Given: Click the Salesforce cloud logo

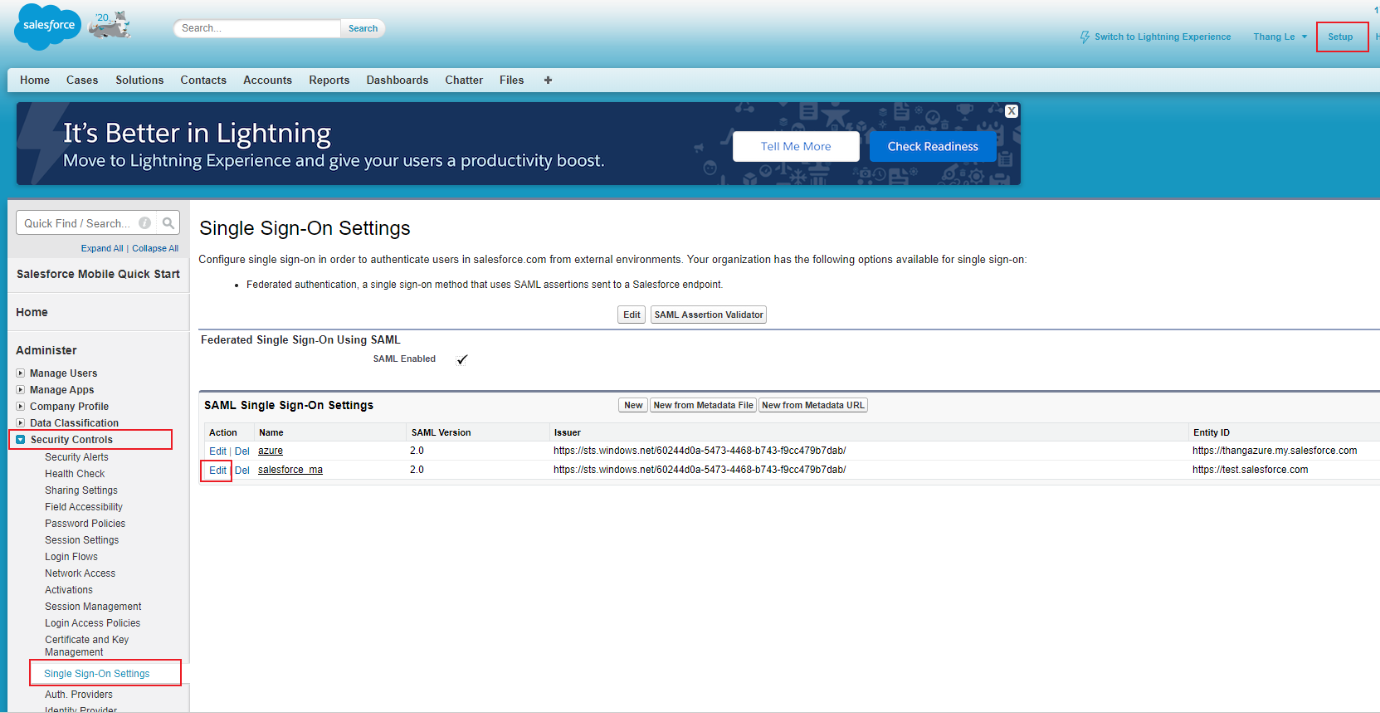Looking at the screenshot, I should (x=46, y=28).
